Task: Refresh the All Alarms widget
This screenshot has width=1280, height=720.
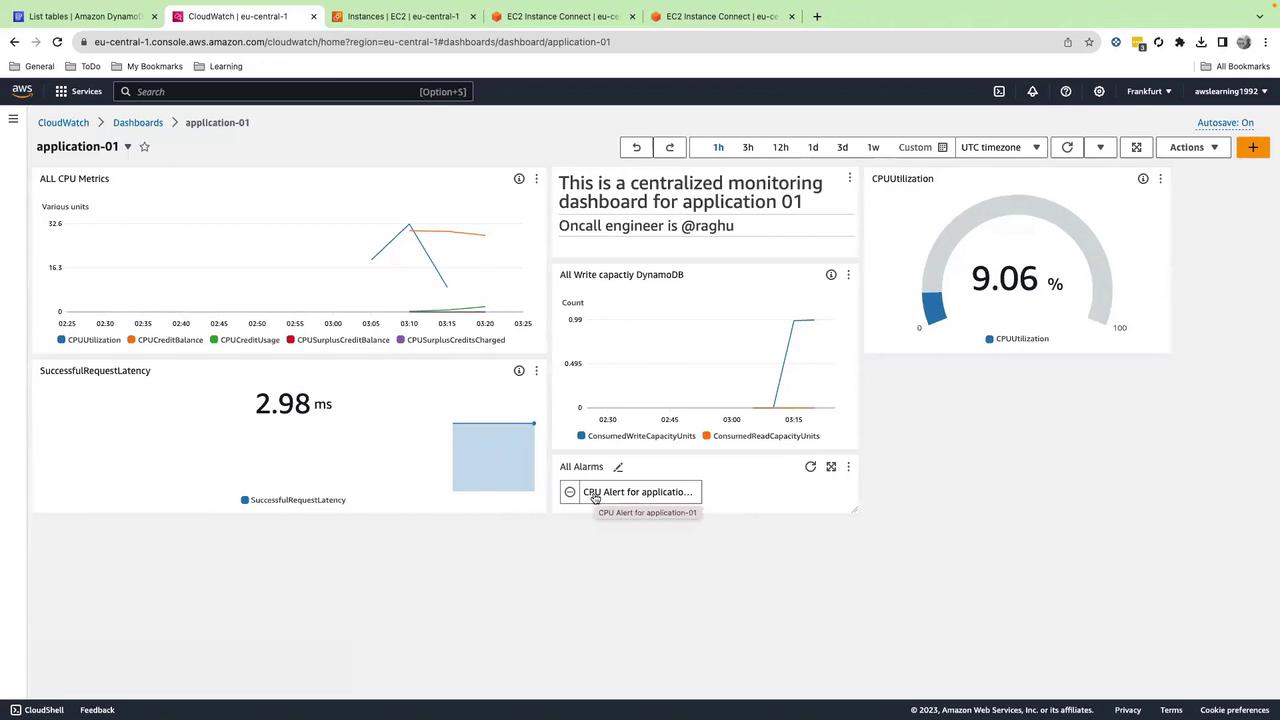Action: 811,466
